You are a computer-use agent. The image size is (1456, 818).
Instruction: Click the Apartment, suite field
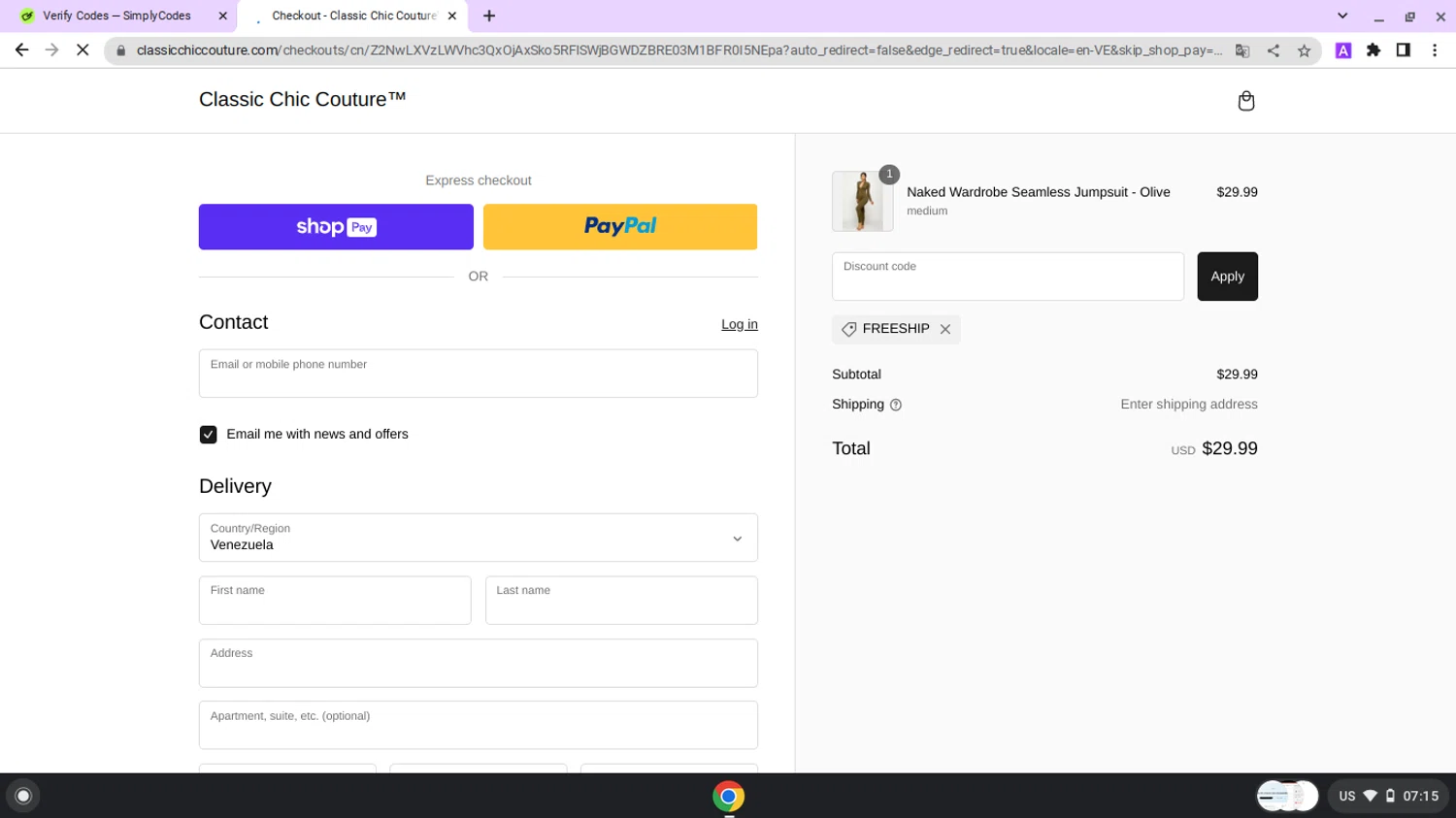(x=478, y=725)
